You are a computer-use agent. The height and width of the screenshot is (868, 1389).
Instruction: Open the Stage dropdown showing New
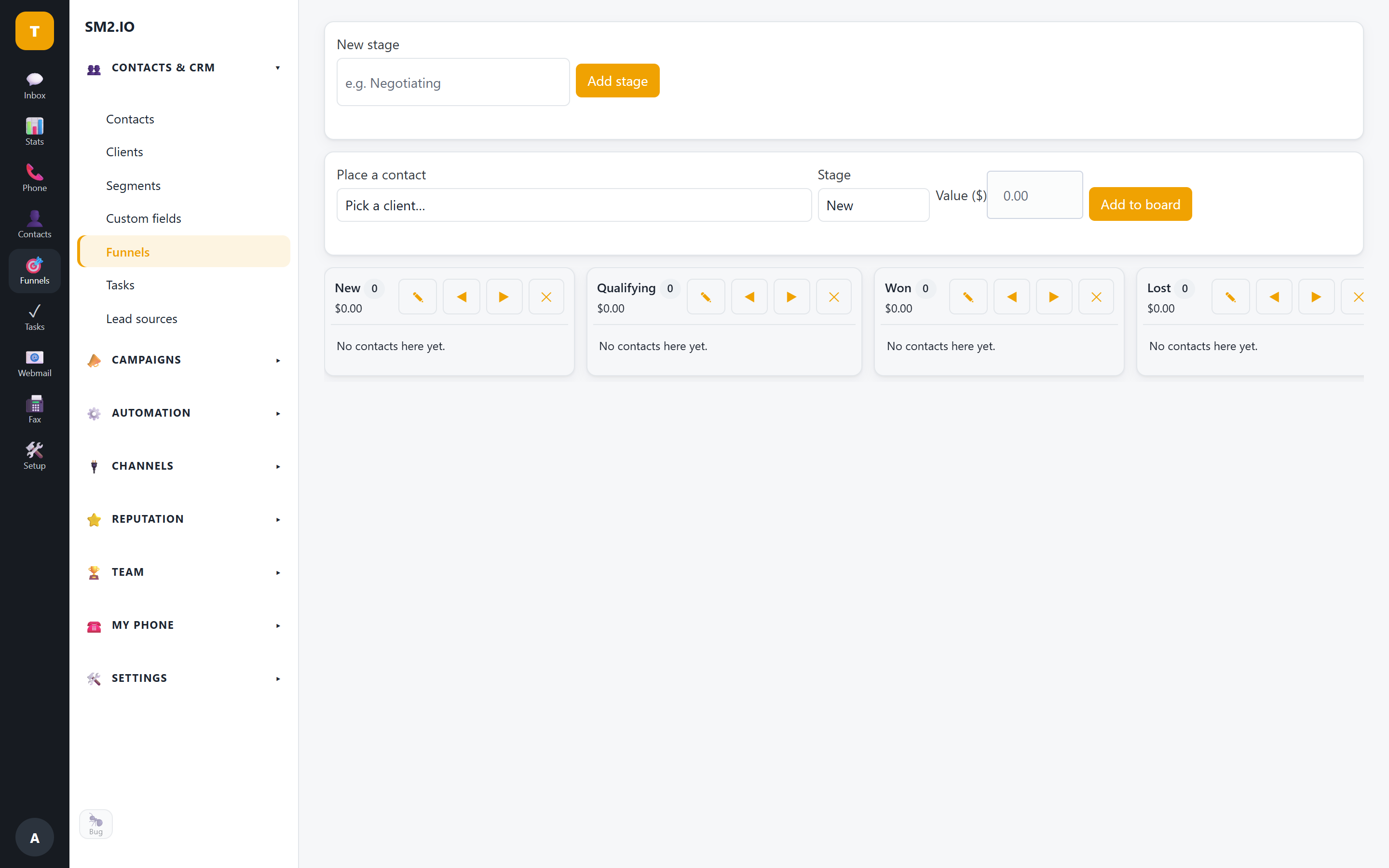873,205
